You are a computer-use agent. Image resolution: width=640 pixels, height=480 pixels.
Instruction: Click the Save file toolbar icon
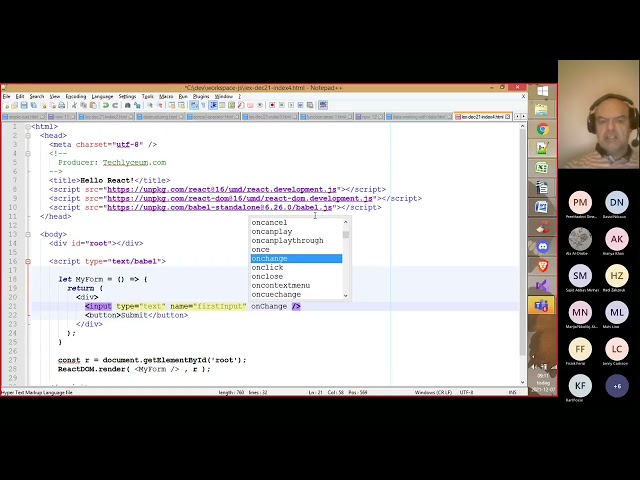click(22, 105)
